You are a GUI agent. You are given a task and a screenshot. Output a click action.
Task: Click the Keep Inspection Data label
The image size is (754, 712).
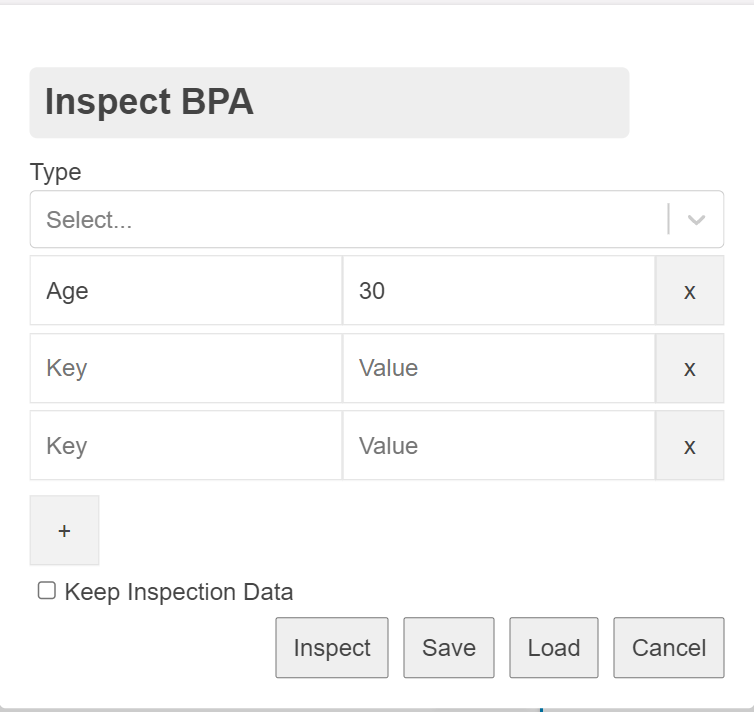pyautogui.click(x=178, y=592)
